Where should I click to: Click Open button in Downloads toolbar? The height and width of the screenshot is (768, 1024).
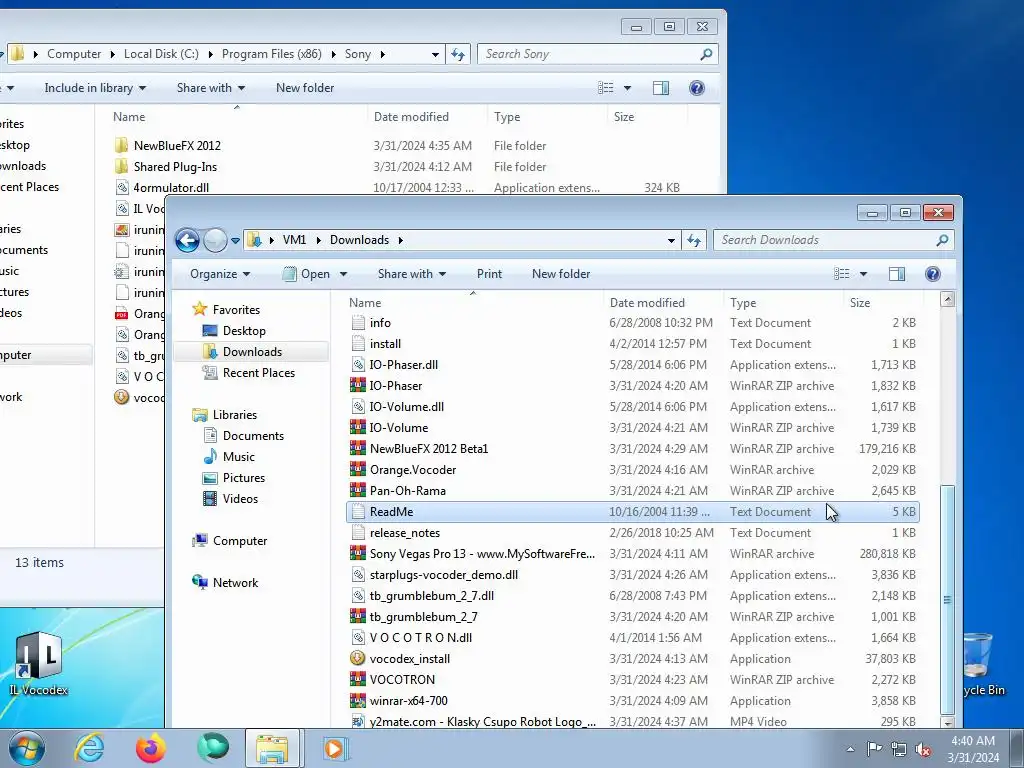[307, 274]
